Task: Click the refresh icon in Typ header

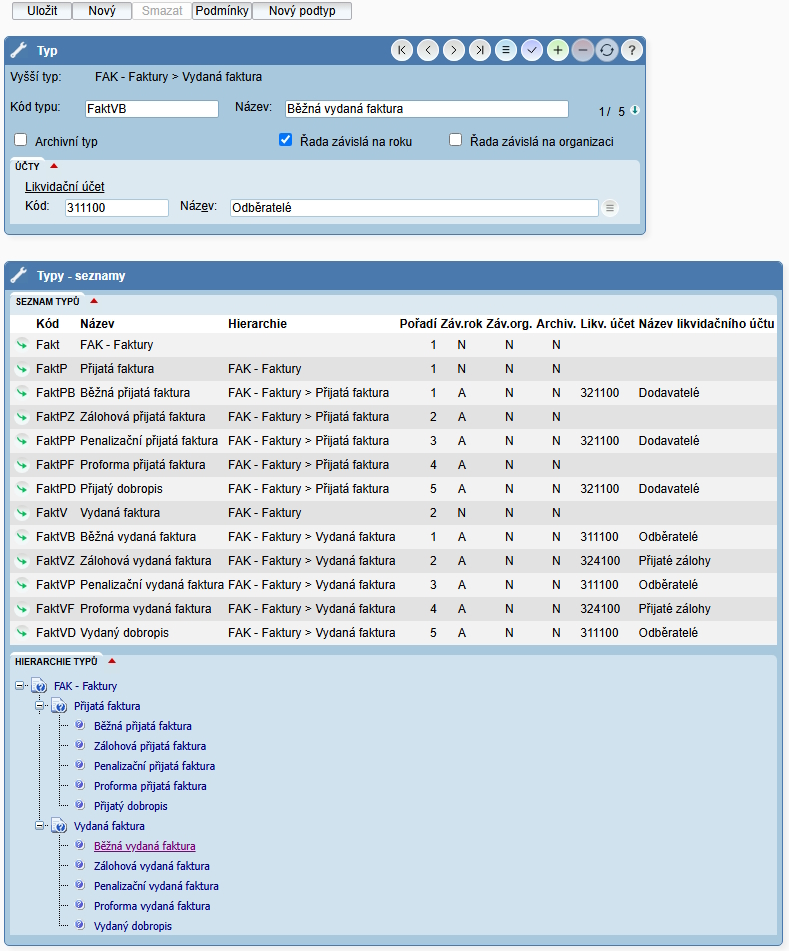Action: (607, 50)
